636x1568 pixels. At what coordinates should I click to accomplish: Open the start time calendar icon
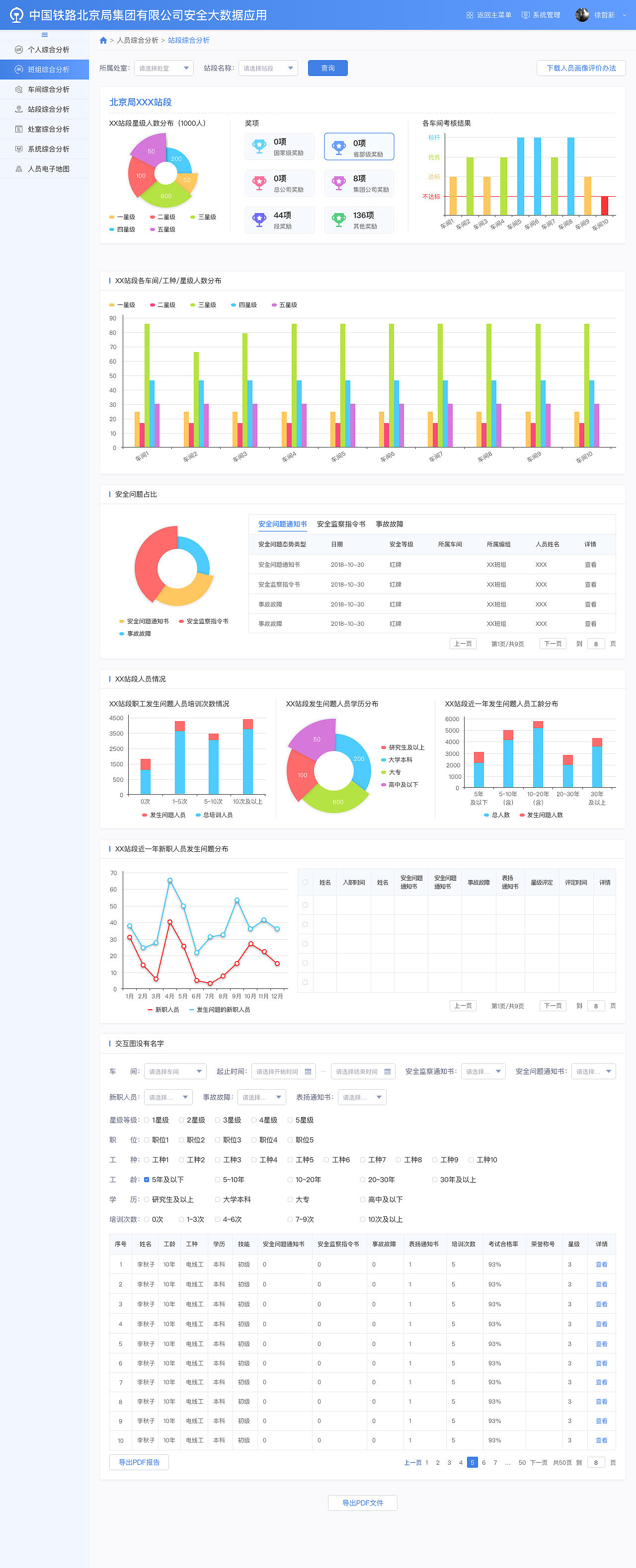point(308,1071)
